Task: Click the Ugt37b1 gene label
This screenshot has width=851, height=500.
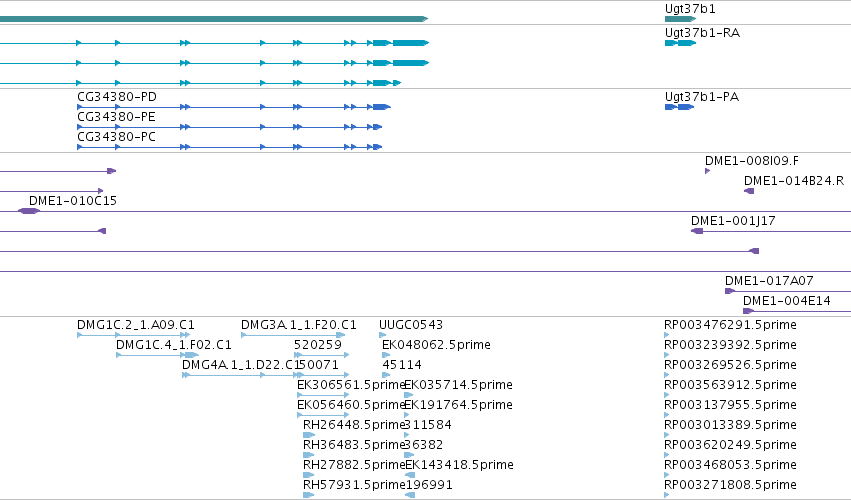Action: coord(690,9)
